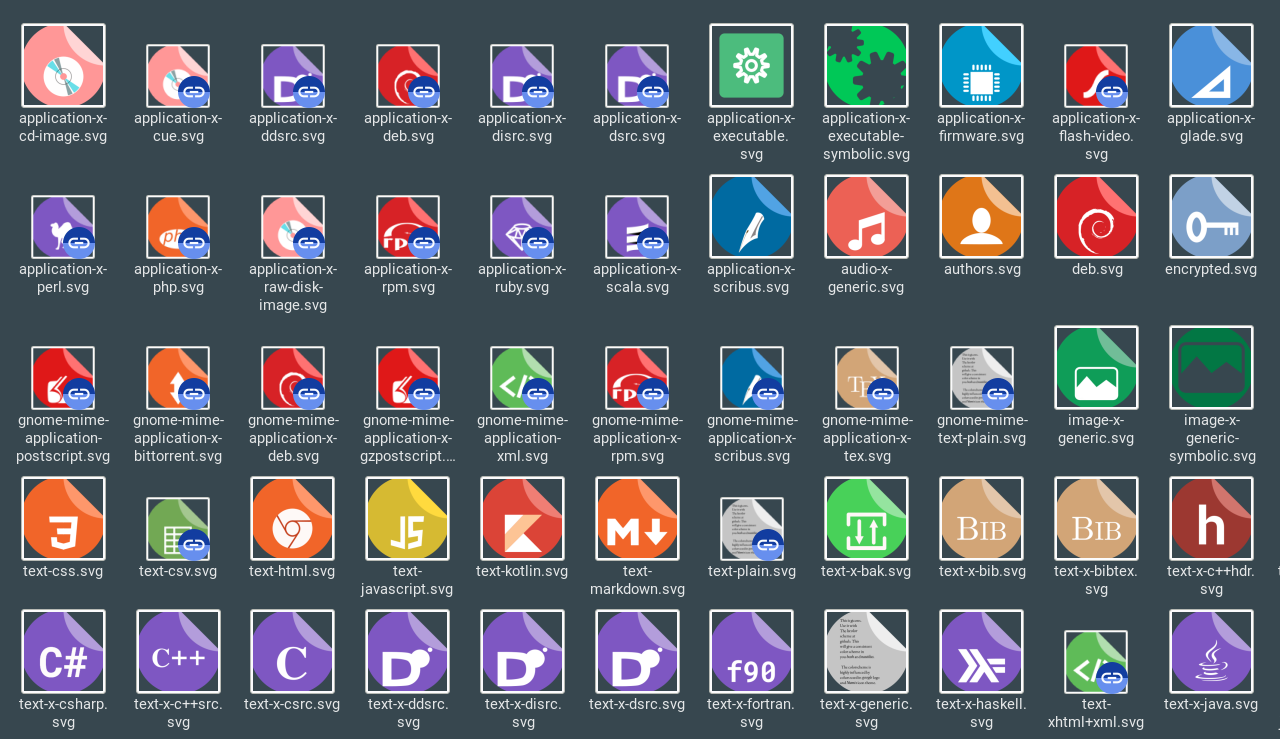This screenshot has height=739, width=1280.
Task: Select the application-x-deb.svg icon
Action: tap(408, 76)
